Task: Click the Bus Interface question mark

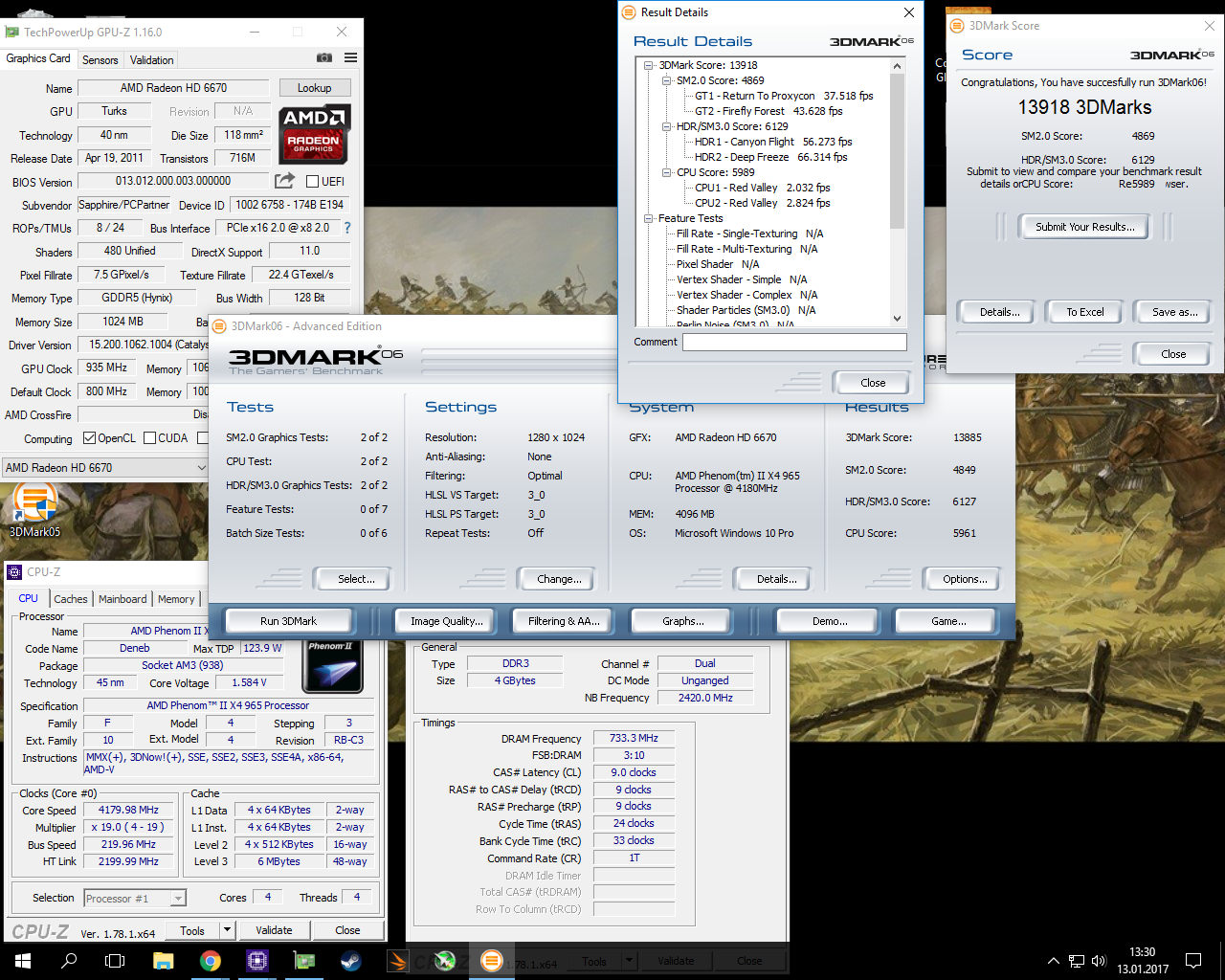Action: tap(347, 228)
